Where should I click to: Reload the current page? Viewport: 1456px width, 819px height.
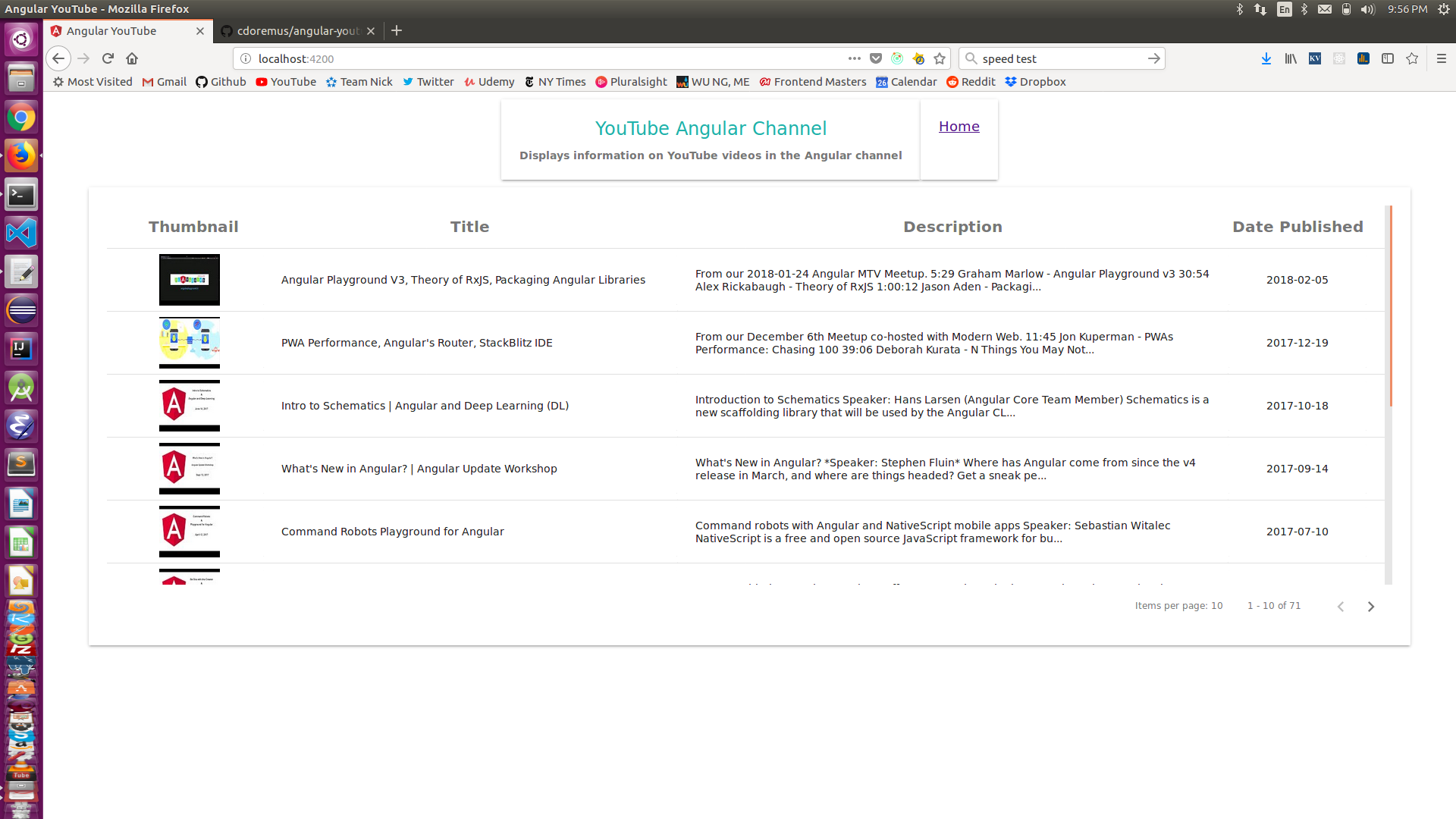pos(108,58)
